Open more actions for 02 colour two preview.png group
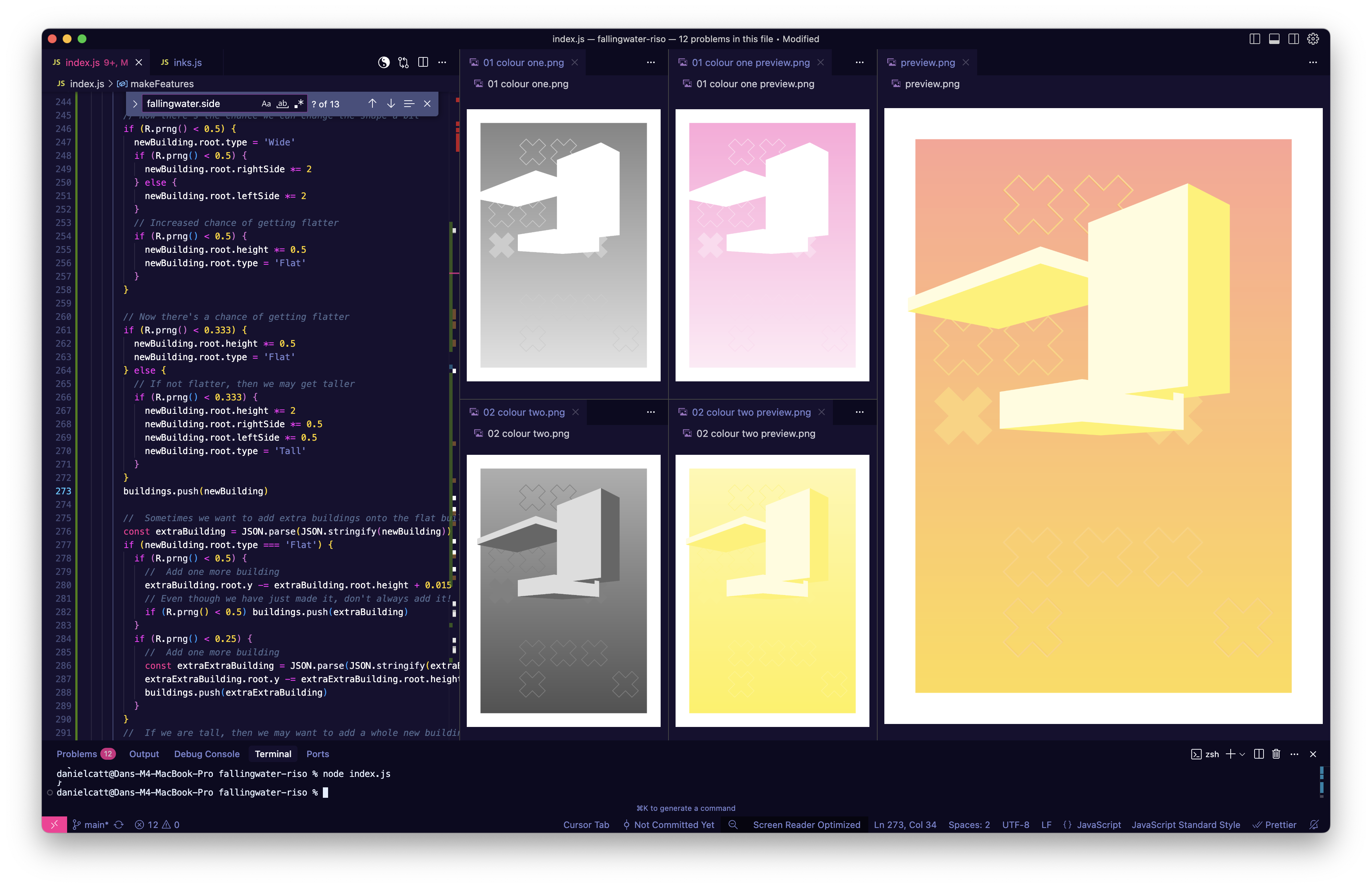The image size is (1372, 888). point(859,412)
